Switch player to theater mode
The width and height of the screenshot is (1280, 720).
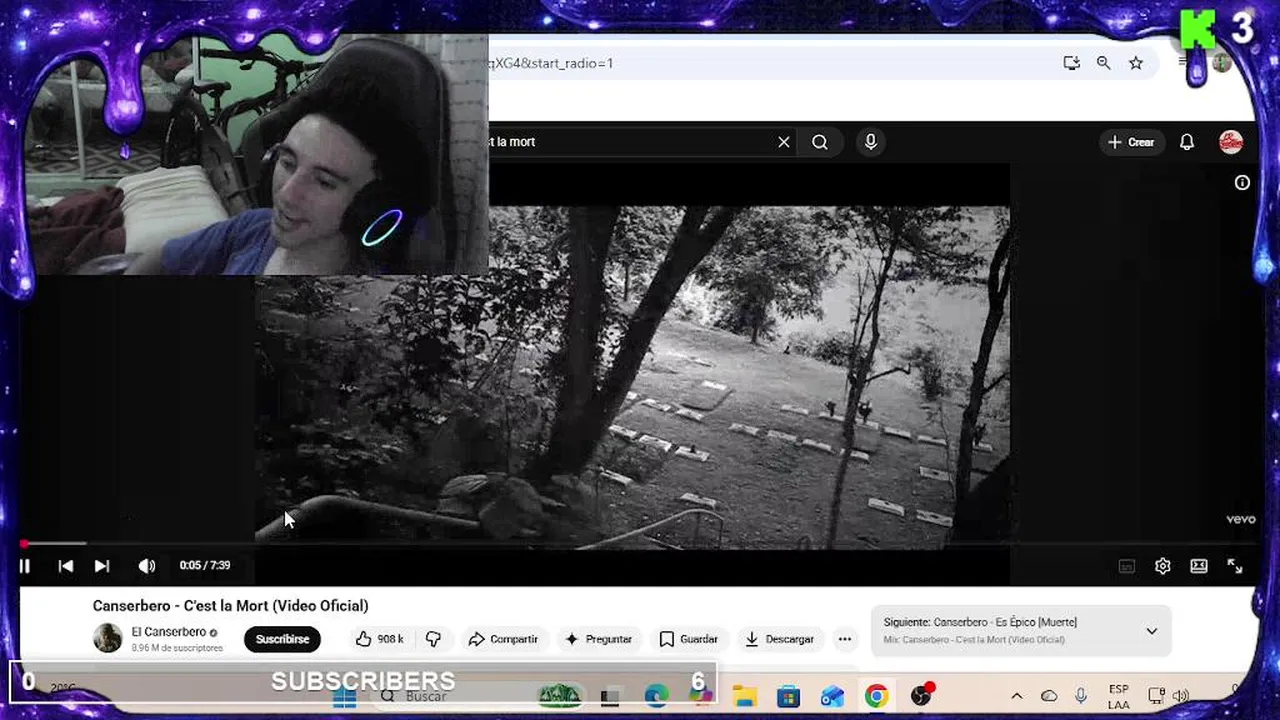click(1199, 566)
